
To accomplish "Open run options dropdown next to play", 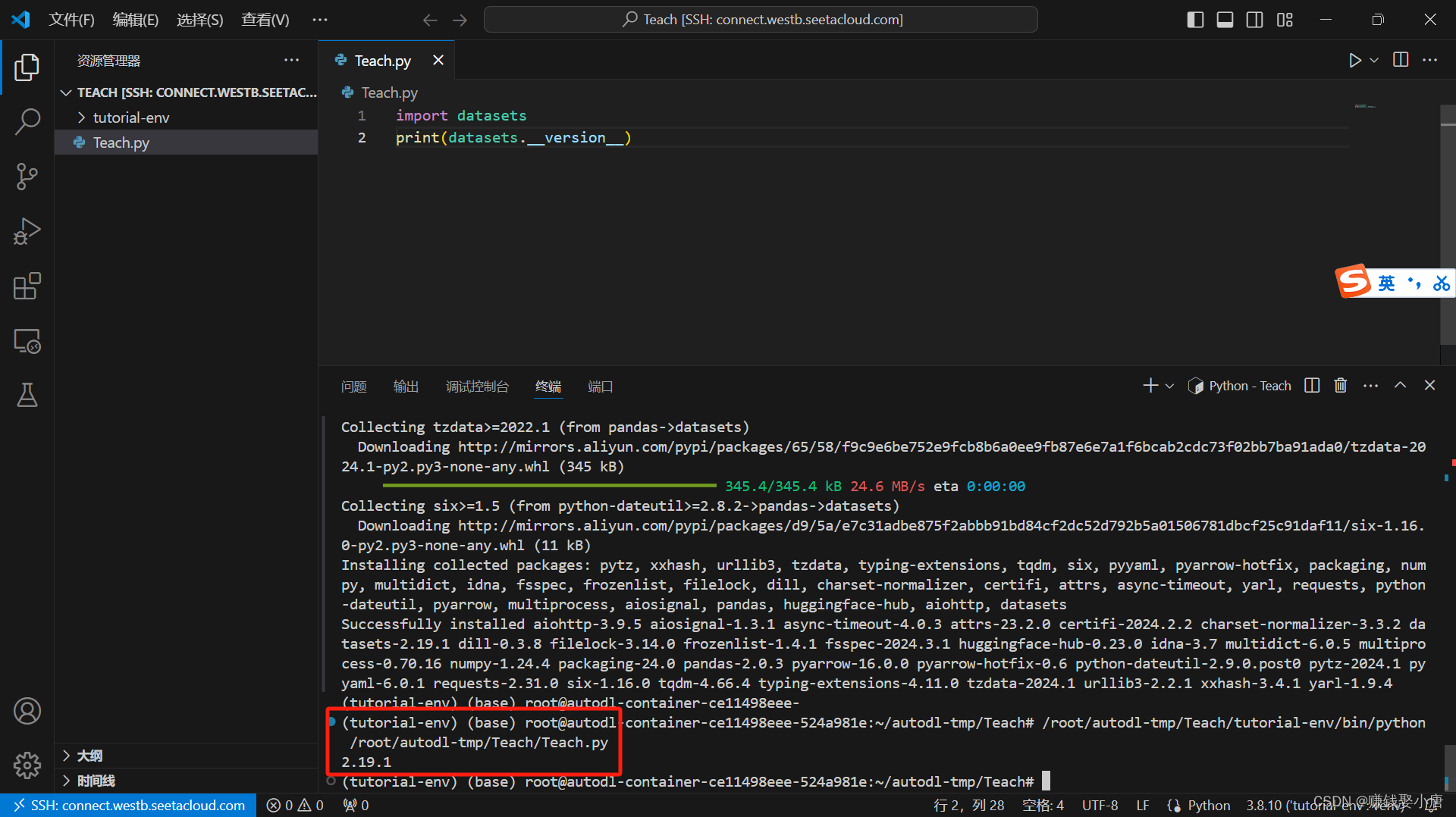I will (x=1374, y=60).
